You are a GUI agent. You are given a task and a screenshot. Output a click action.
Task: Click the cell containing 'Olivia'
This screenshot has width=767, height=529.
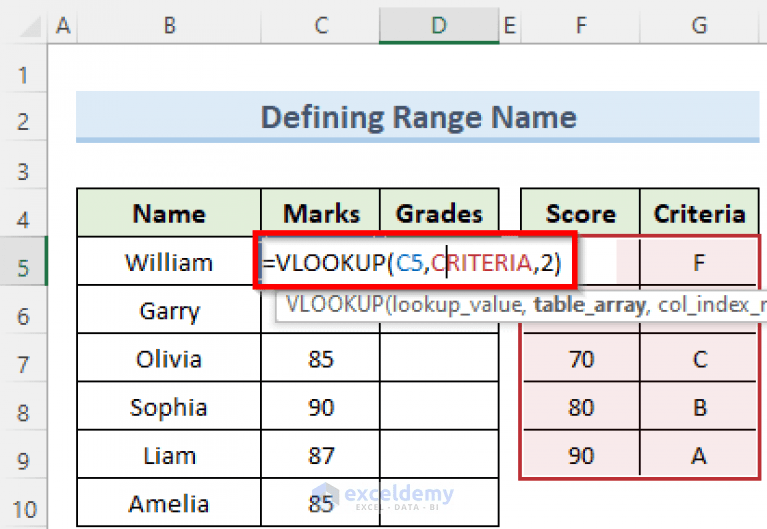coord(169,359)
